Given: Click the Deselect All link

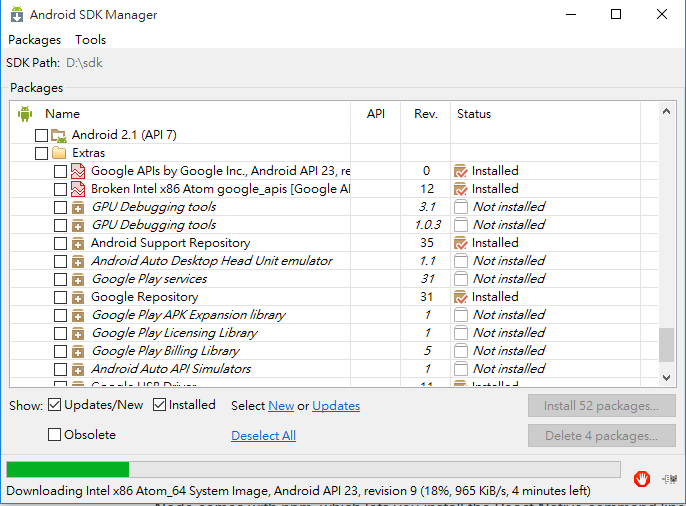Looking at the screenshot, I should click(x=263, y=436).
